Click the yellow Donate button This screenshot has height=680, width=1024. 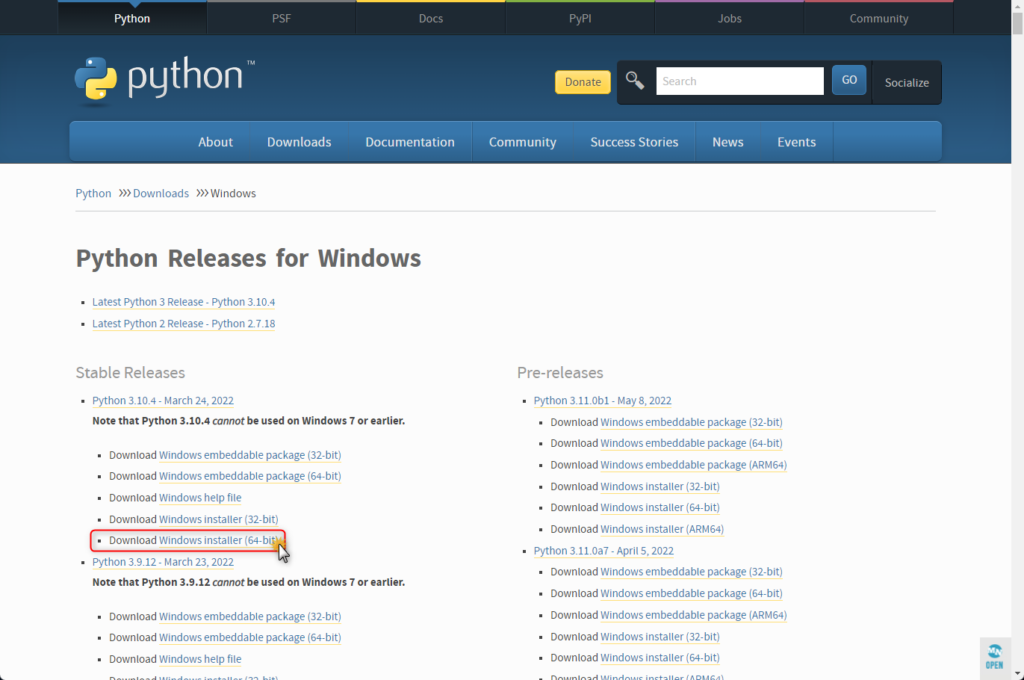tap(583, 82)
